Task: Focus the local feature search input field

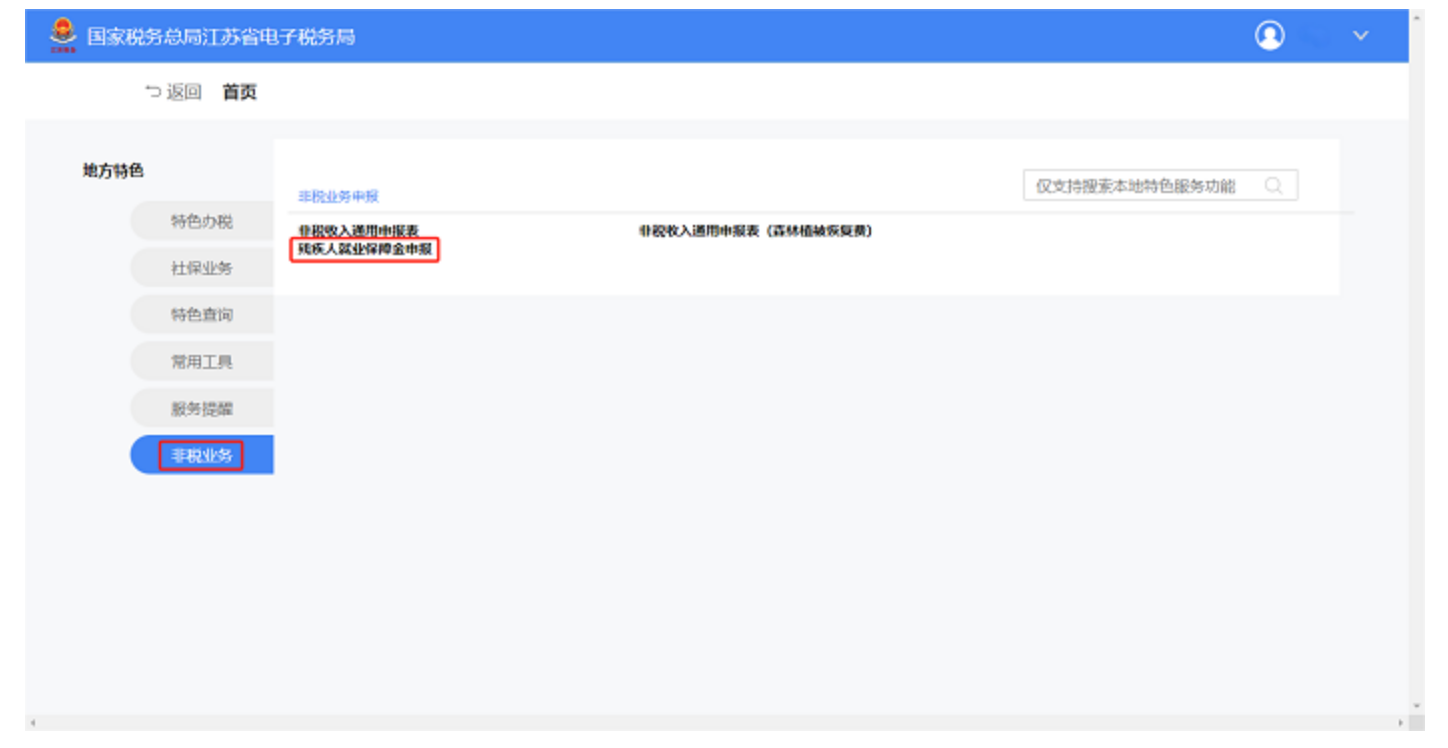Action: click(1160, 186)
